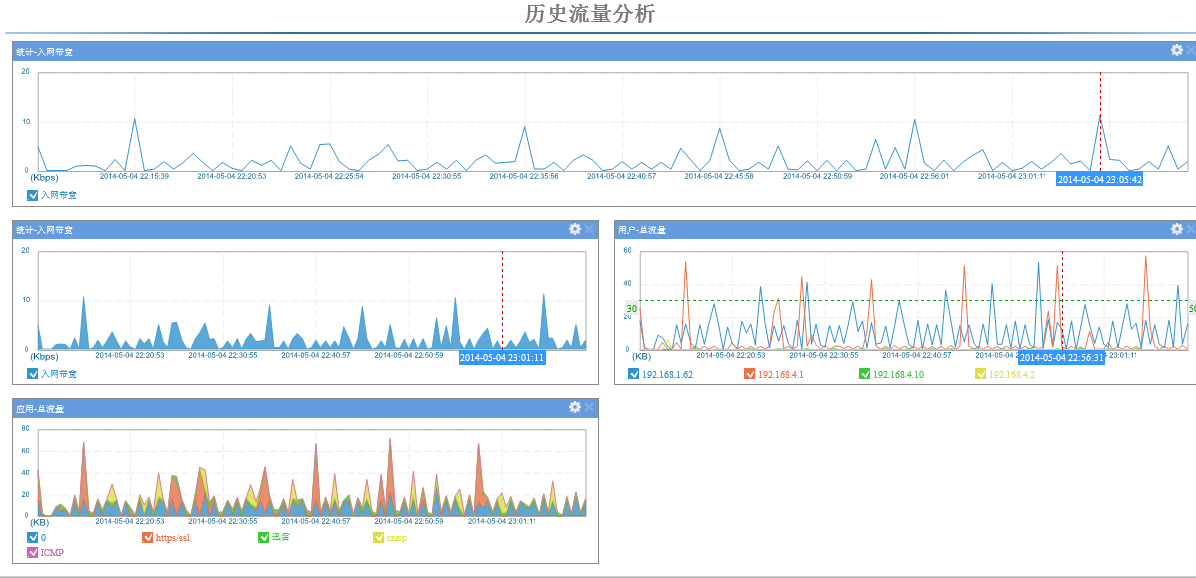Open gear settings on 用户-总流量 panel
The height and width of the screenshot is (578, 1196).
point(1177,229)
